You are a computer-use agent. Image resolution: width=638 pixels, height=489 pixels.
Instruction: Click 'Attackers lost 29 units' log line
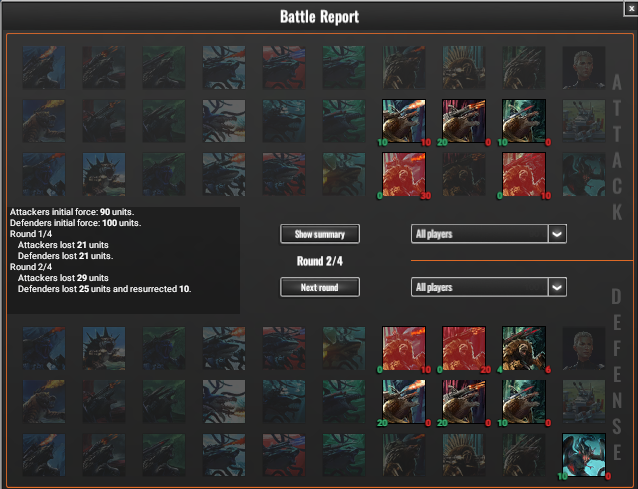pos(63,278)
